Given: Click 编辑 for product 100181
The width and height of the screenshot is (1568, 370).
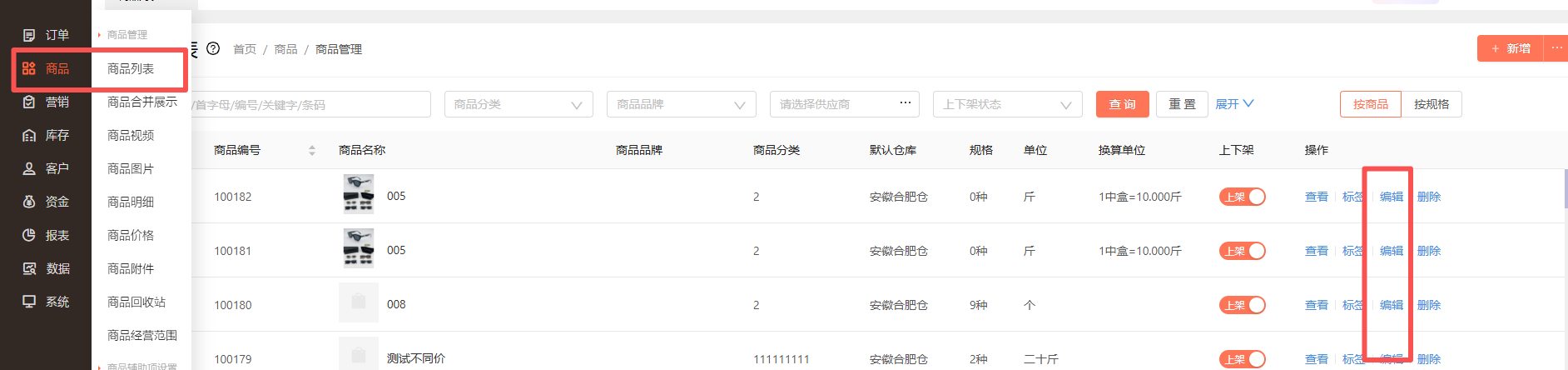Looking at the screenshot, I should point(1392,251).
